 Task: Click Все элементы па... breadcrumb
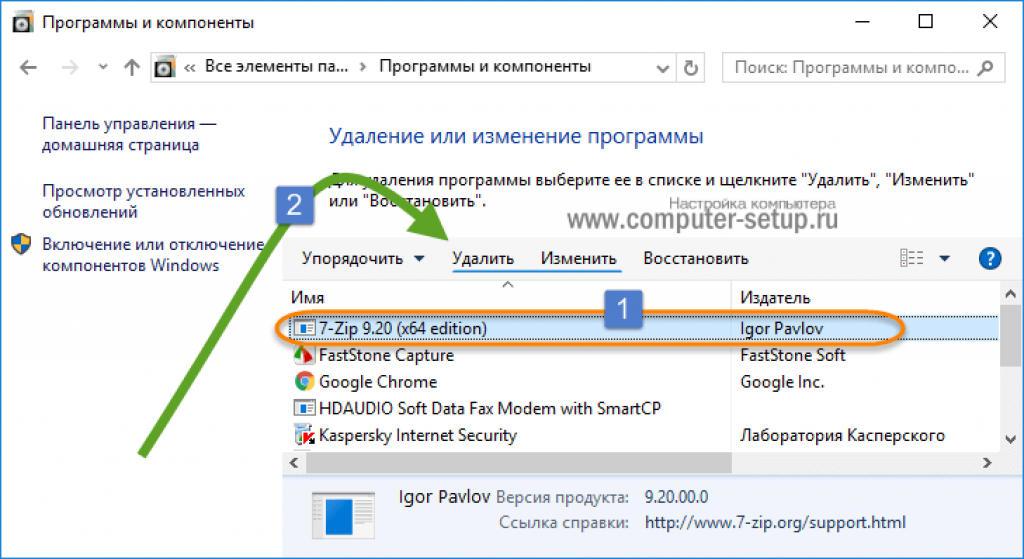[276, 67]
